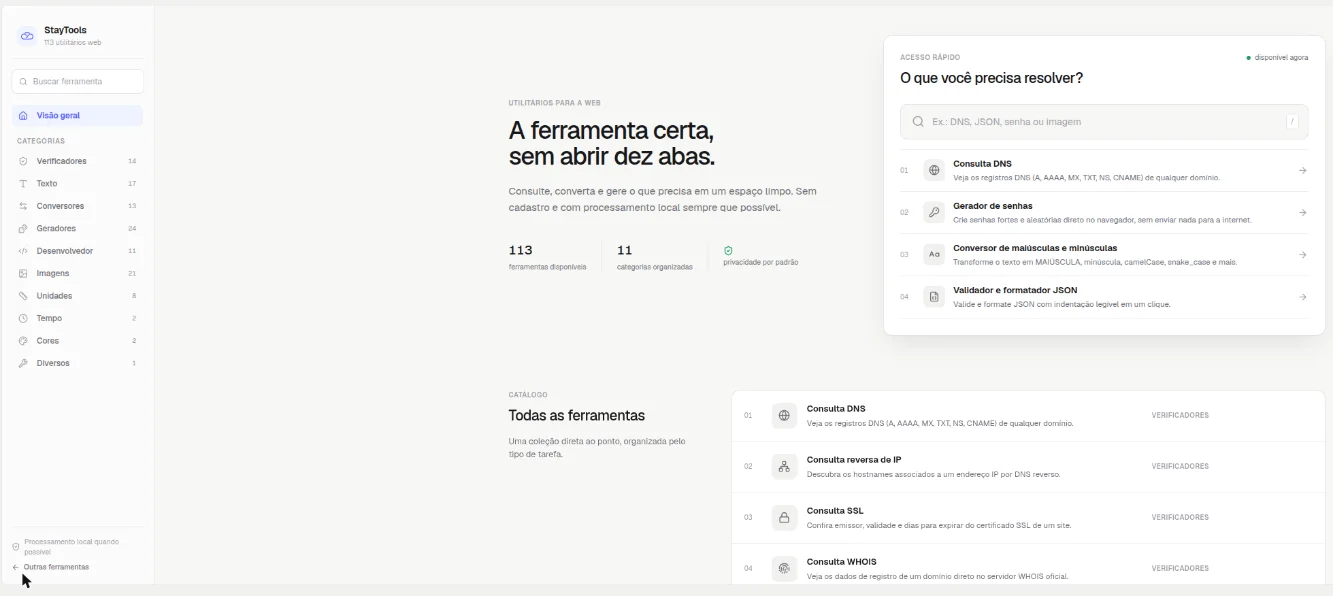
Task: Click Processamento local quando possível note
Action: click(x=71, y=546)
